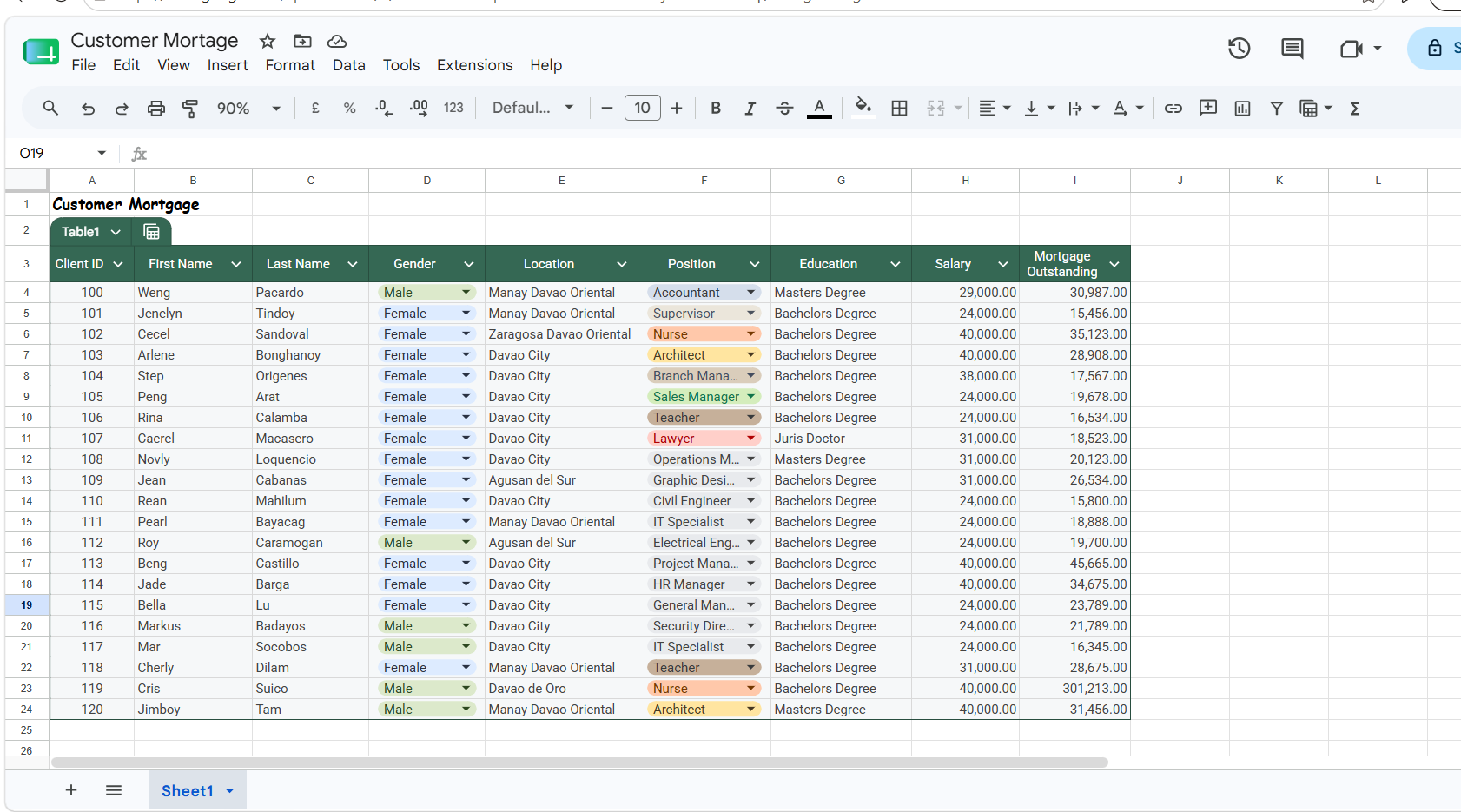Check the cloud document status icon

(337, 41)
